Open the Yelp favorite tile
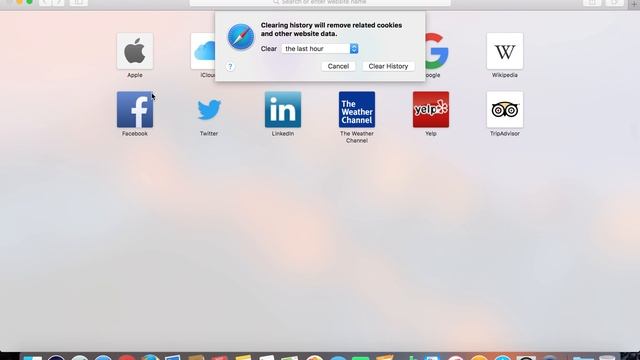 click(431, 109)
